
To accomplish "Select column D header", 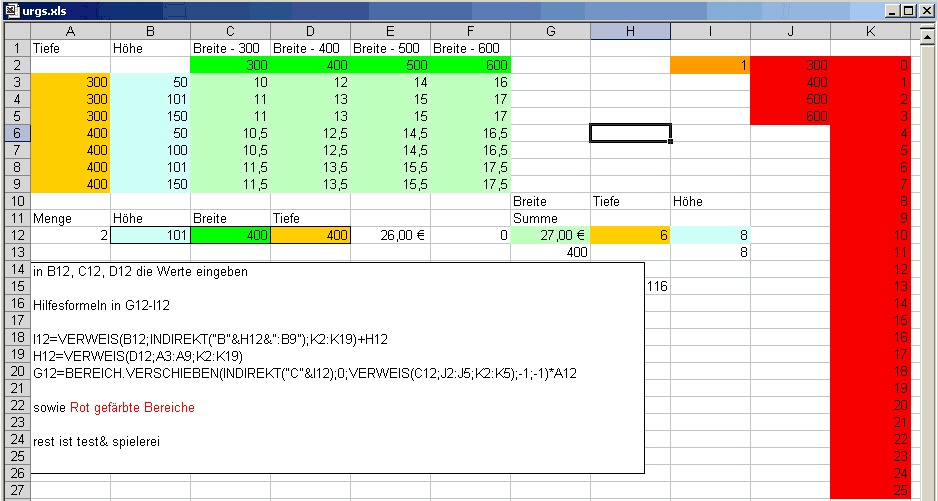I will tap(310, 31).
